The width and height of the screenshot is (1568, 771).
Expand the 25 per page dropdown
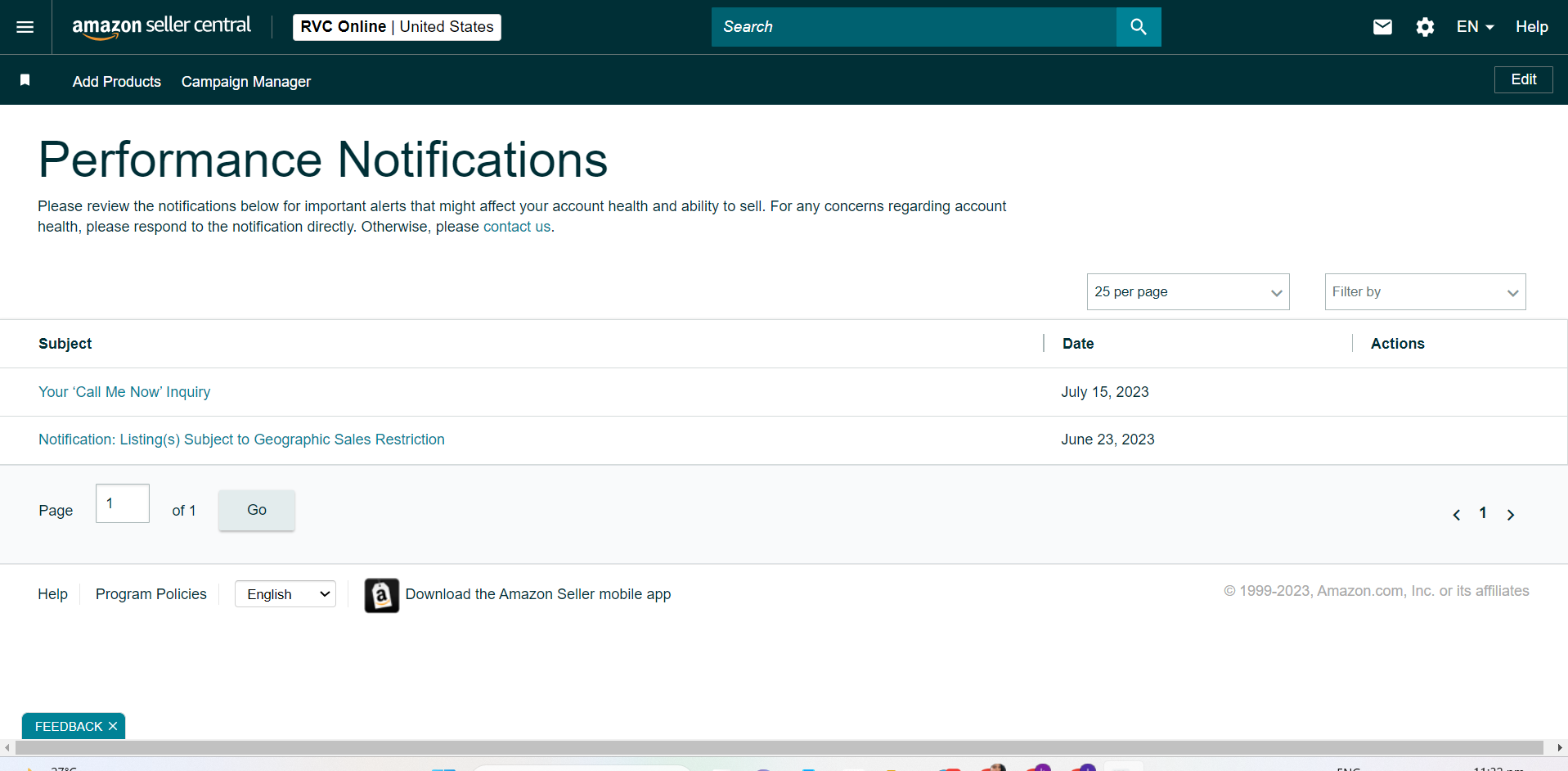1188,292
